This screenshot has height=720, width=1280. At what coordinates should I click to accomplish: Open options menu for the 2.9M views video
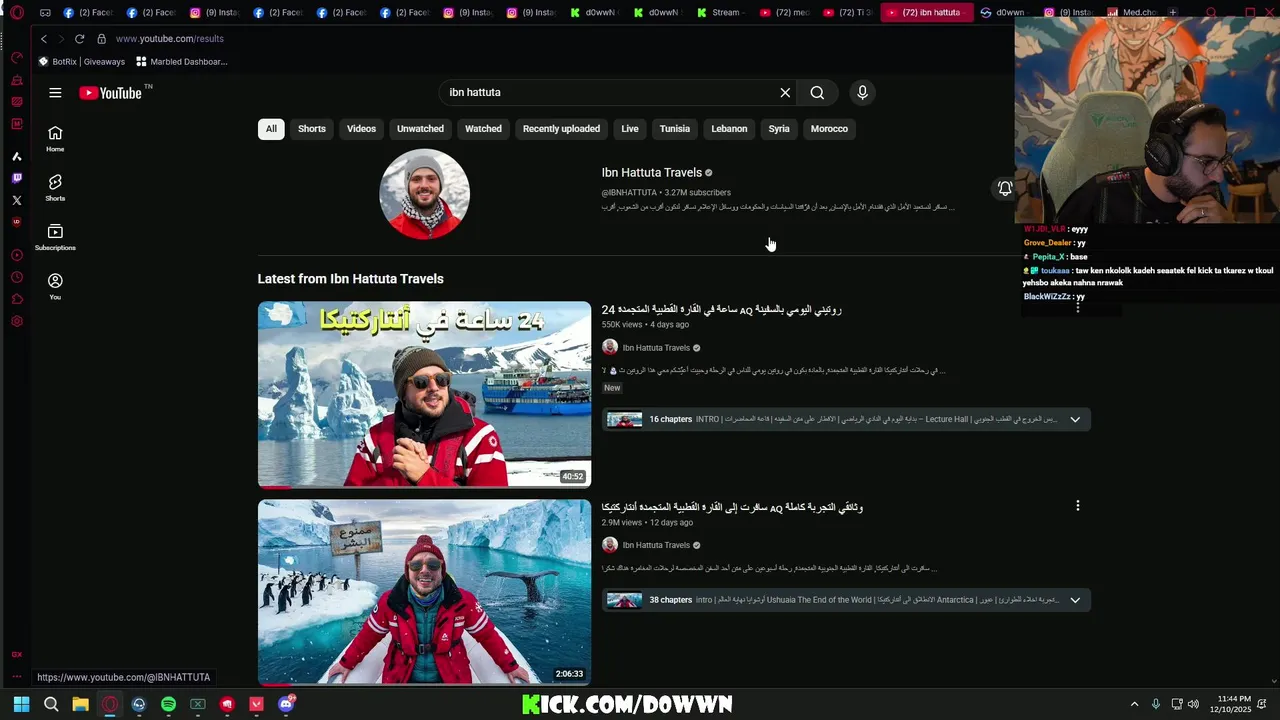1077,506
